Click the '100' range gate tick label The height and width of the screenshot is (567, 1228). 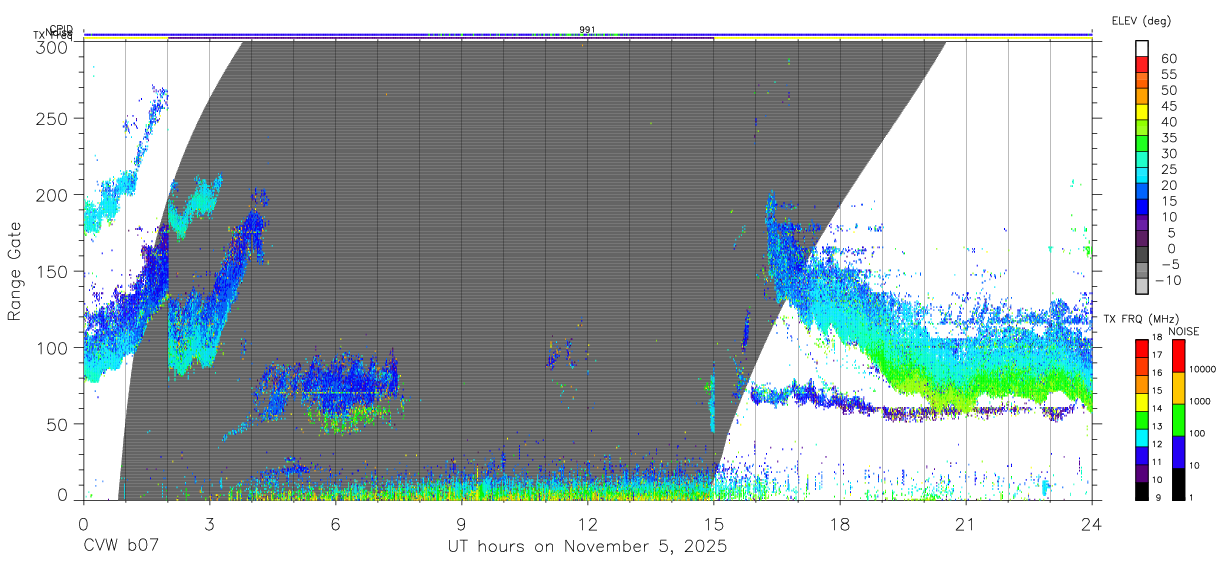point(53,348)
